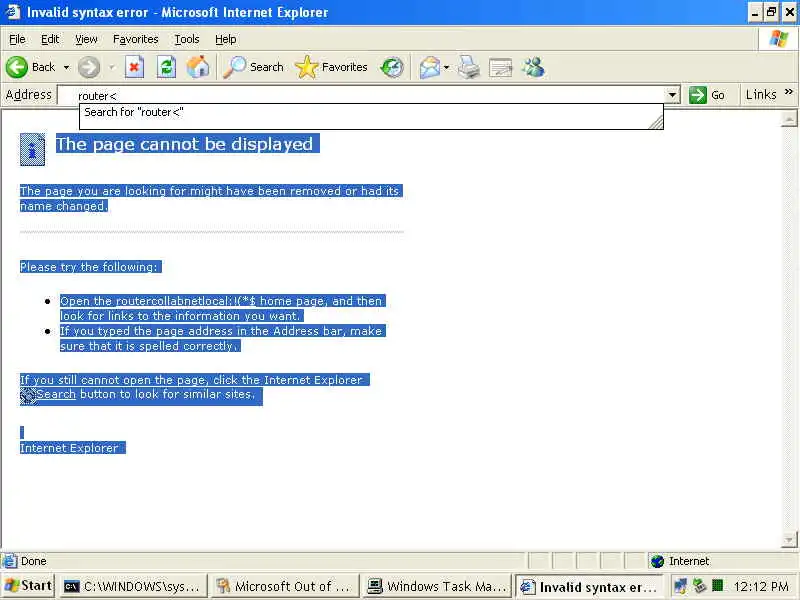This screenshot has width=800, height=600.
Task: Click the Done status text
Action: pos(34,561)
